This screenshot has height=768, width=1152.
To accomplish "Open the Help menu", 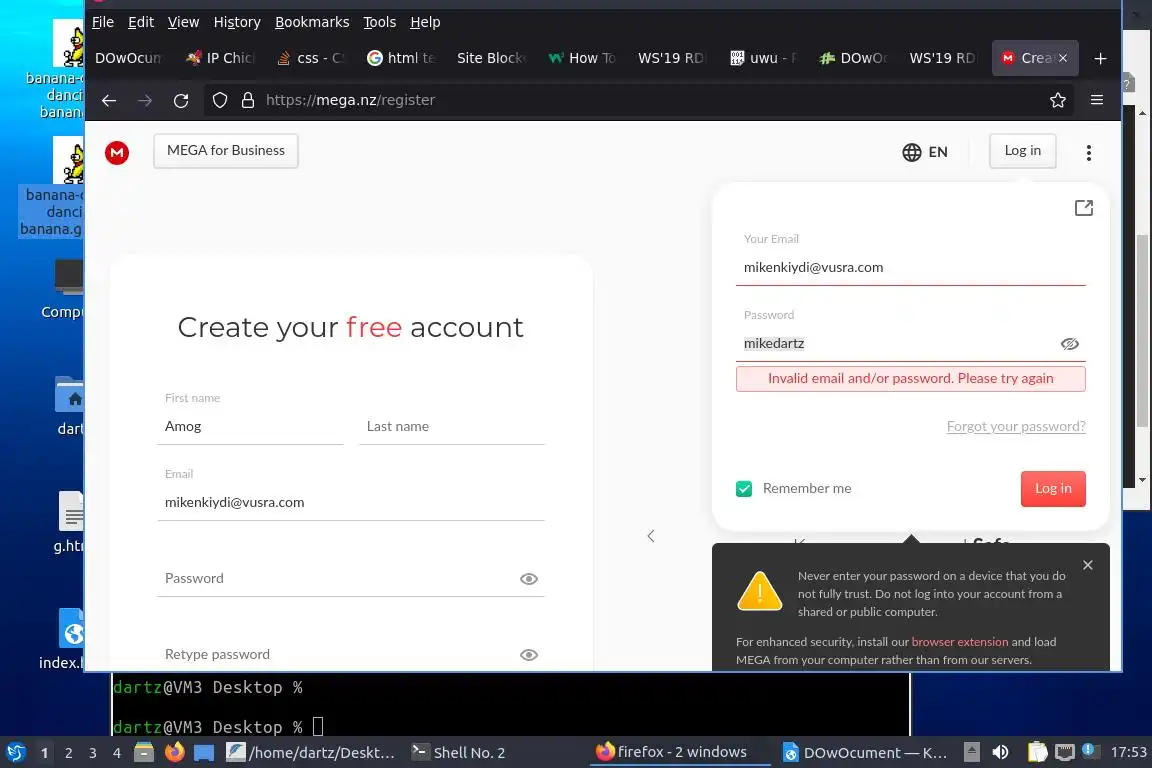I will click(425, 22).
